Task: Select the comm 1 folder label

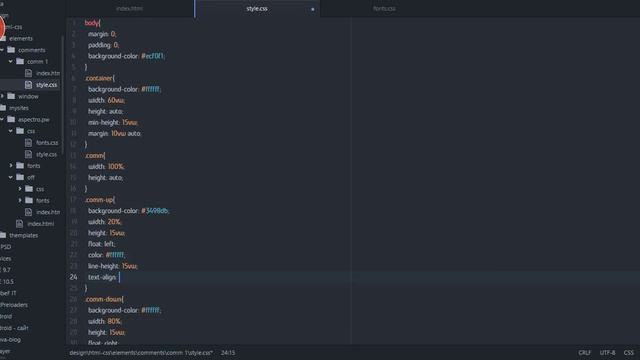Action: pos(37,62)
